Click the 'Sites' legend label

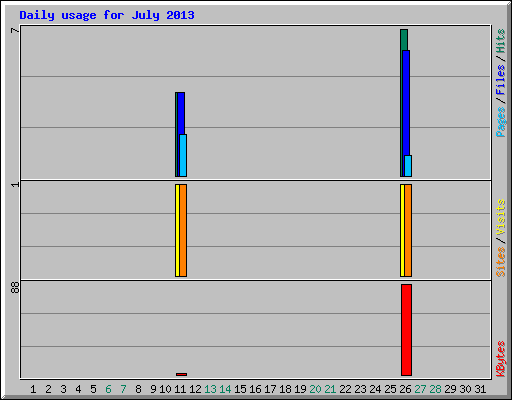(x=500, y=262)
